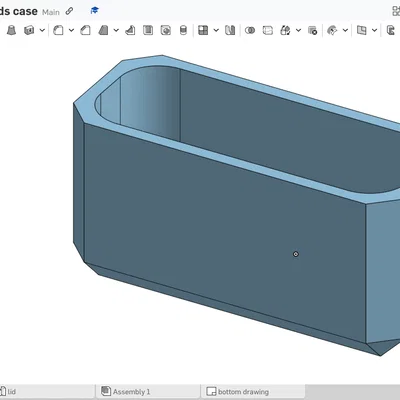
Task: Expand the Draft tool dropdown arrow
Action: 116,30
